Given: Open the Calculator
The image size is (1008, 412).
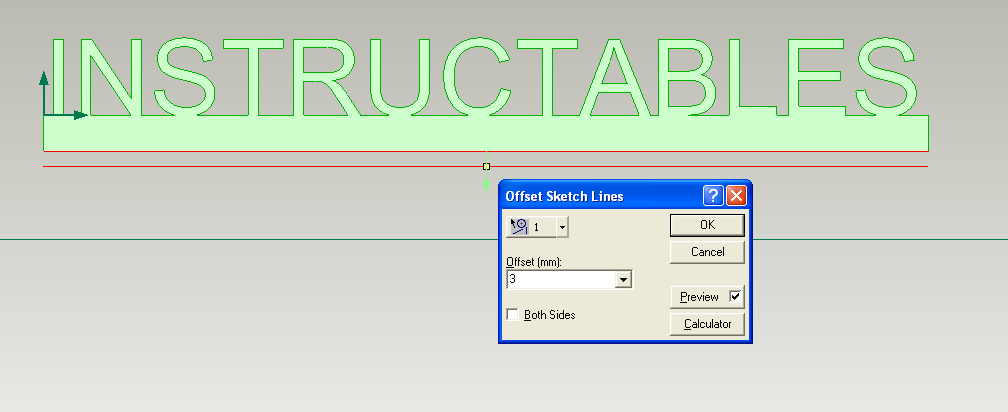Looking at the screenshot, I should [706, 324].
